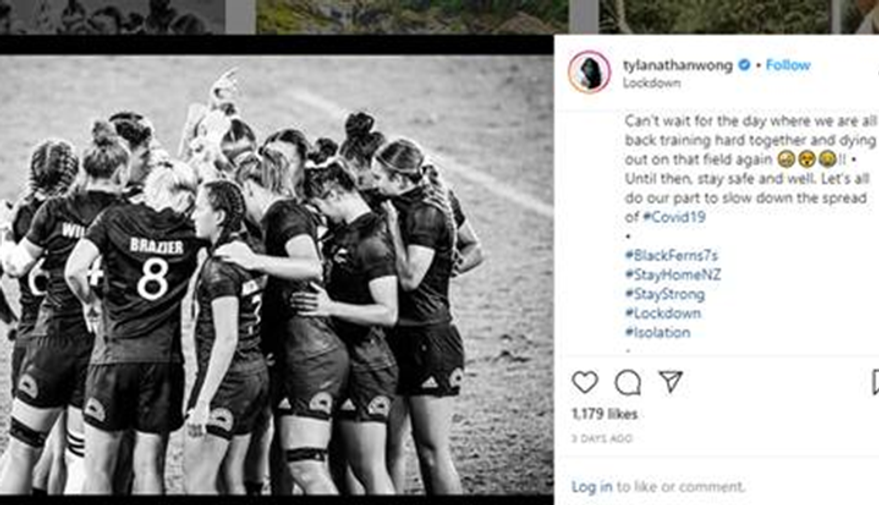This screenshot has height=505, width=879.
Task: Open the #BlackFerns7s hashtag
Action: click(671, 256)
